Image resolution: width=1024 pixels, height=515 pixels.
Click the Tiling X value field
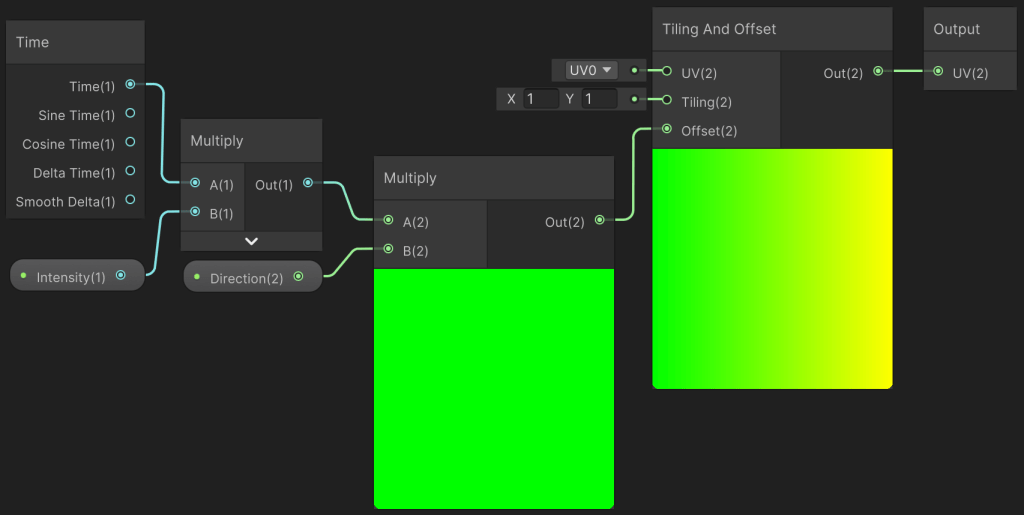[541, 99]
